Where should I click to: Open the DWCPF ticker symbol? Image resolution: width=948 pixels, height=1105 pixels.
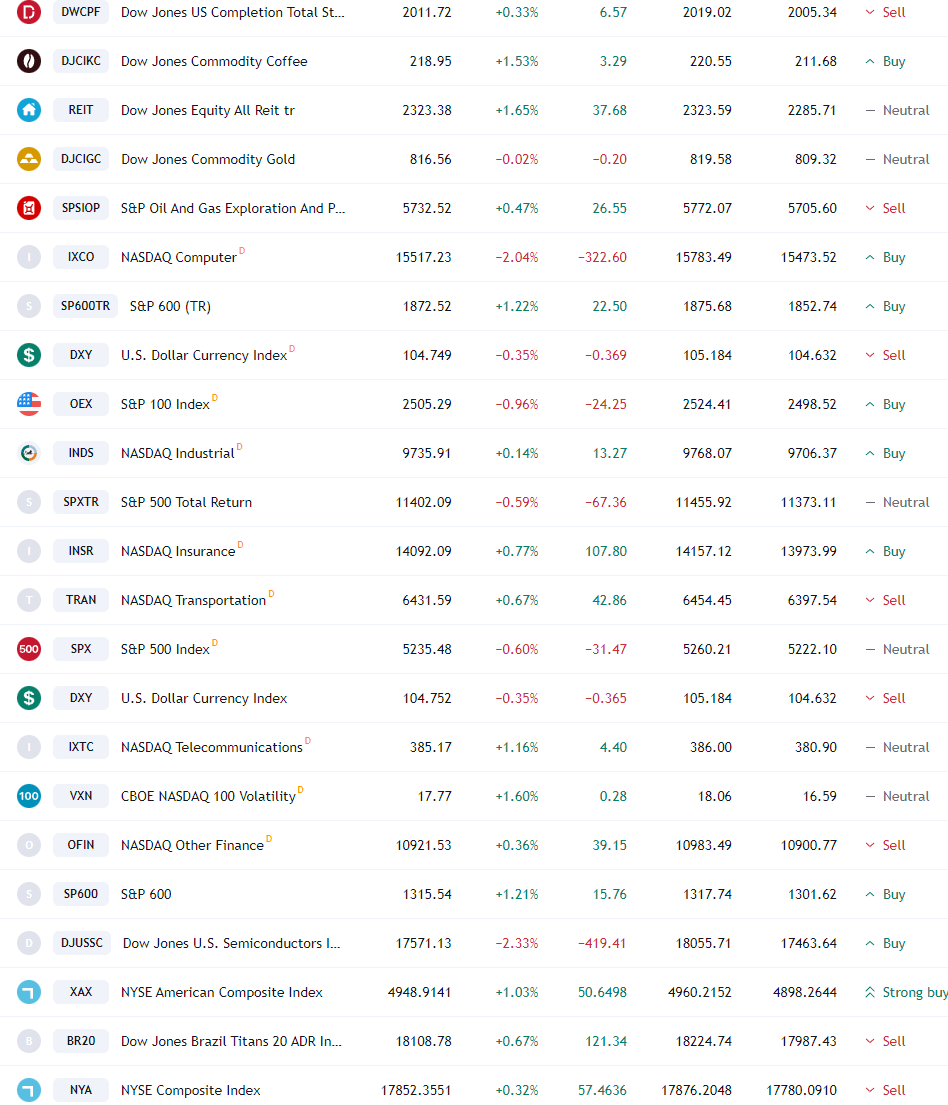pos(81,12)
